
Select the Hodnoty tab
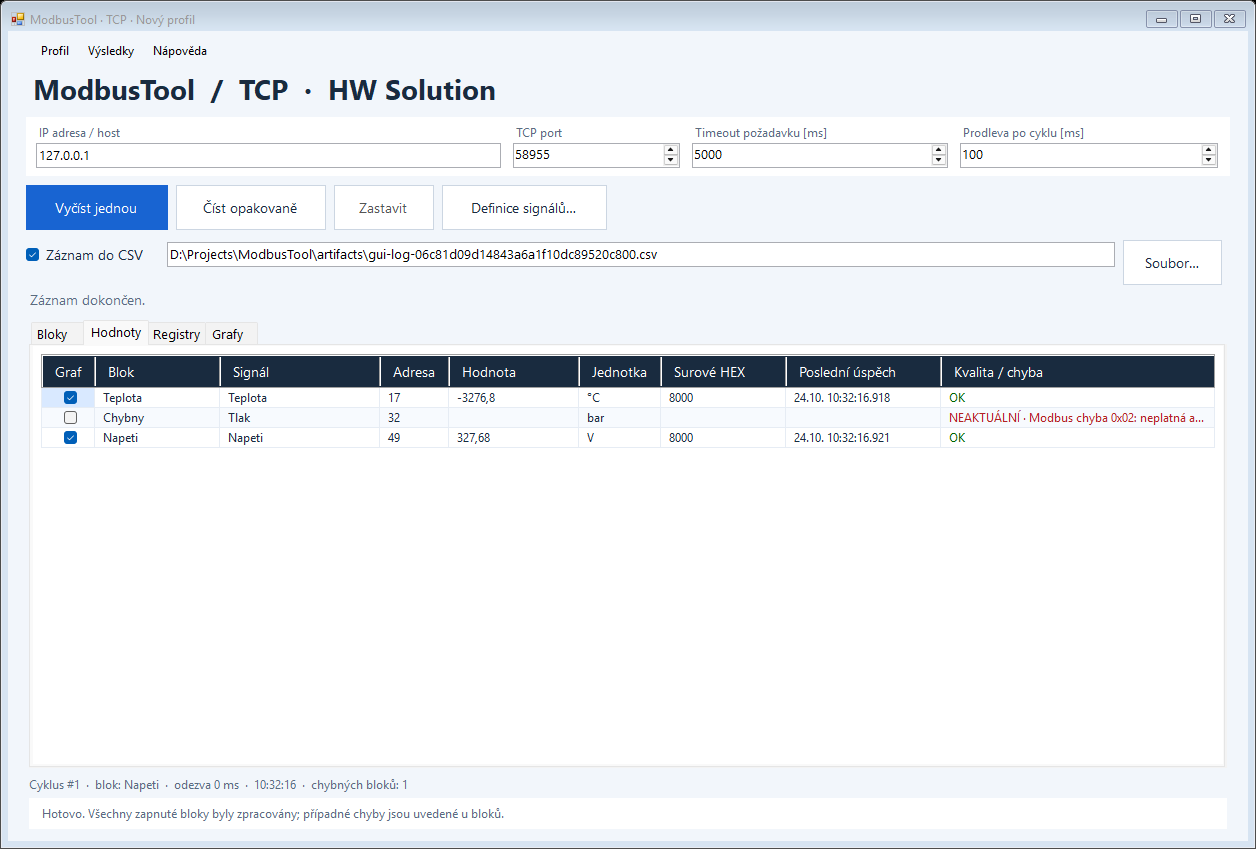click(116, 332)
